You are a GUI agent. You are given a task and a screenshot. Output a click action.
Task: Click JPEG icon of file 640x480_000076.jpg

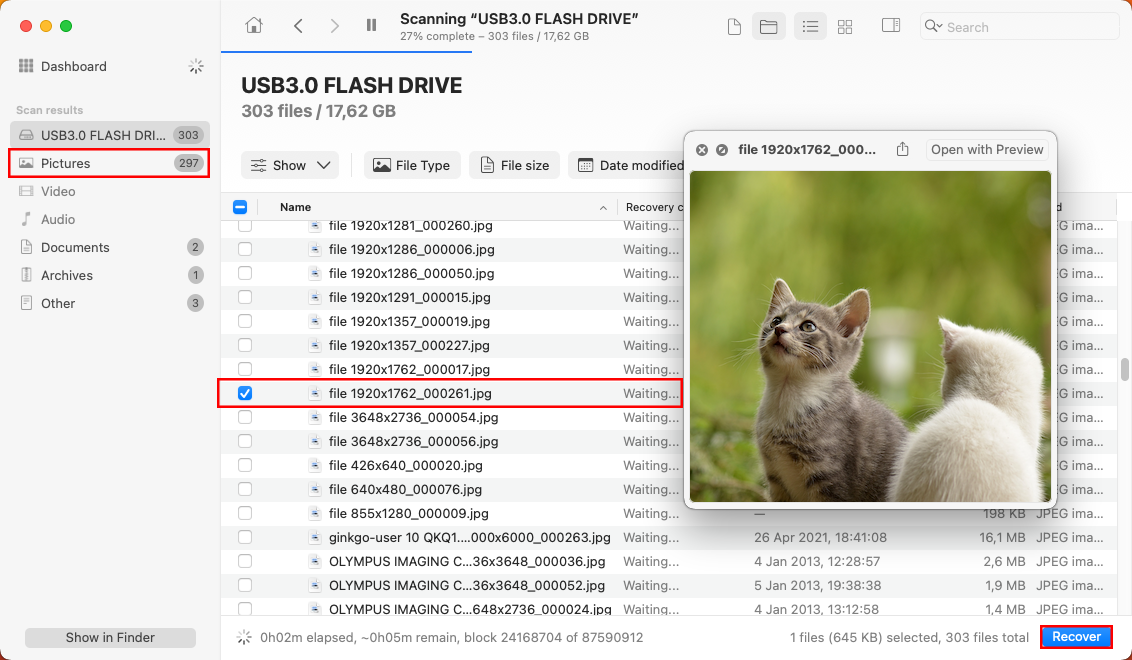pos(315,489)
